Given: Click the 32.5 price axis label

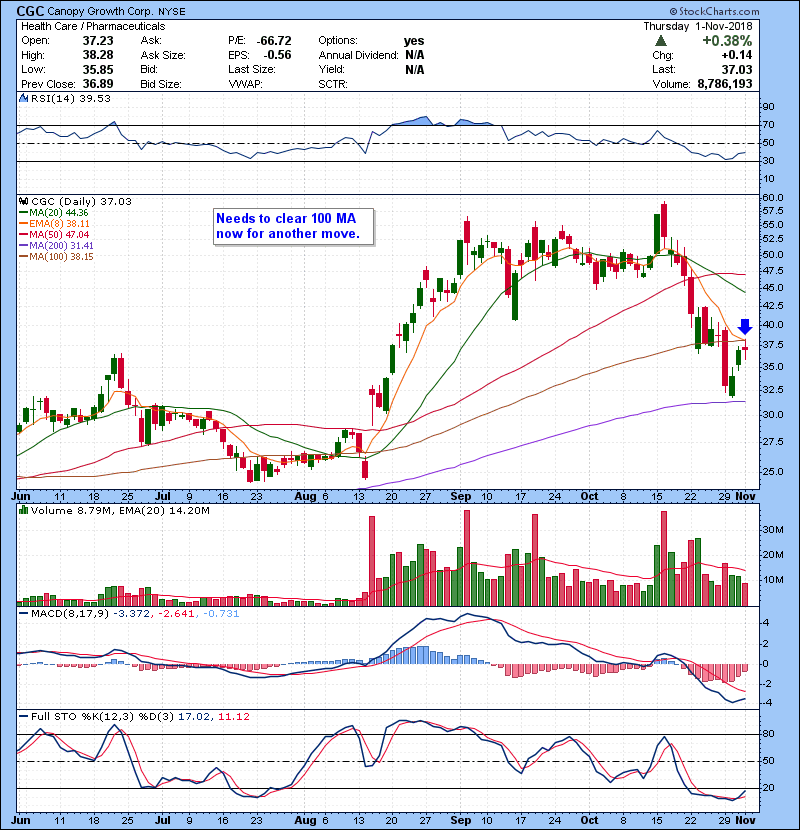Looking at the screenshot, I should pyautogui.click(x=772, y=389).
